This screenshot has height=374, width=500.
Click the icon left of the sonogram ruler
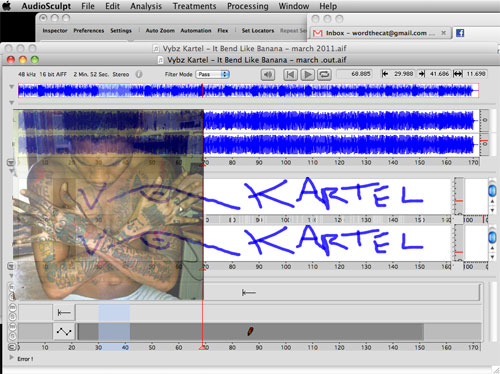click(x=11, y=266)
